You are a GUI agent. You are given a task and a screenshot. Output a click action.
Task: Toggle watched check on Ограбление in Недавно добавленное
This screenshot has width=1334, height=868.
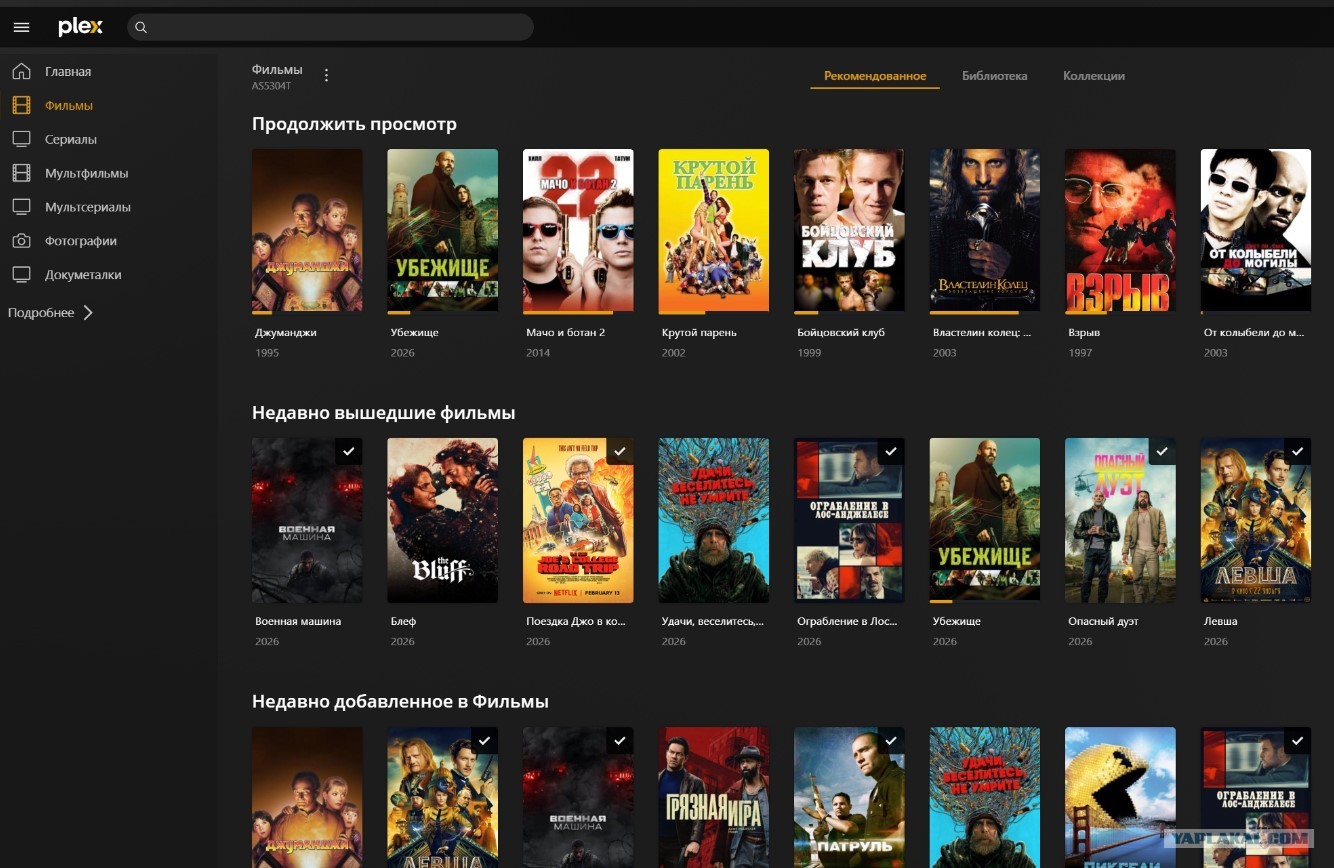(1298, 740)
